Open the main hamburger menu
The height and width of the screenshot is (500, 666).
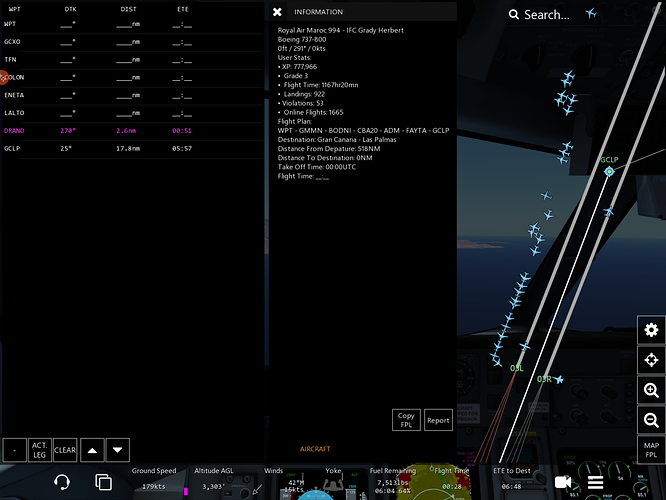click(x=595, y=482)
